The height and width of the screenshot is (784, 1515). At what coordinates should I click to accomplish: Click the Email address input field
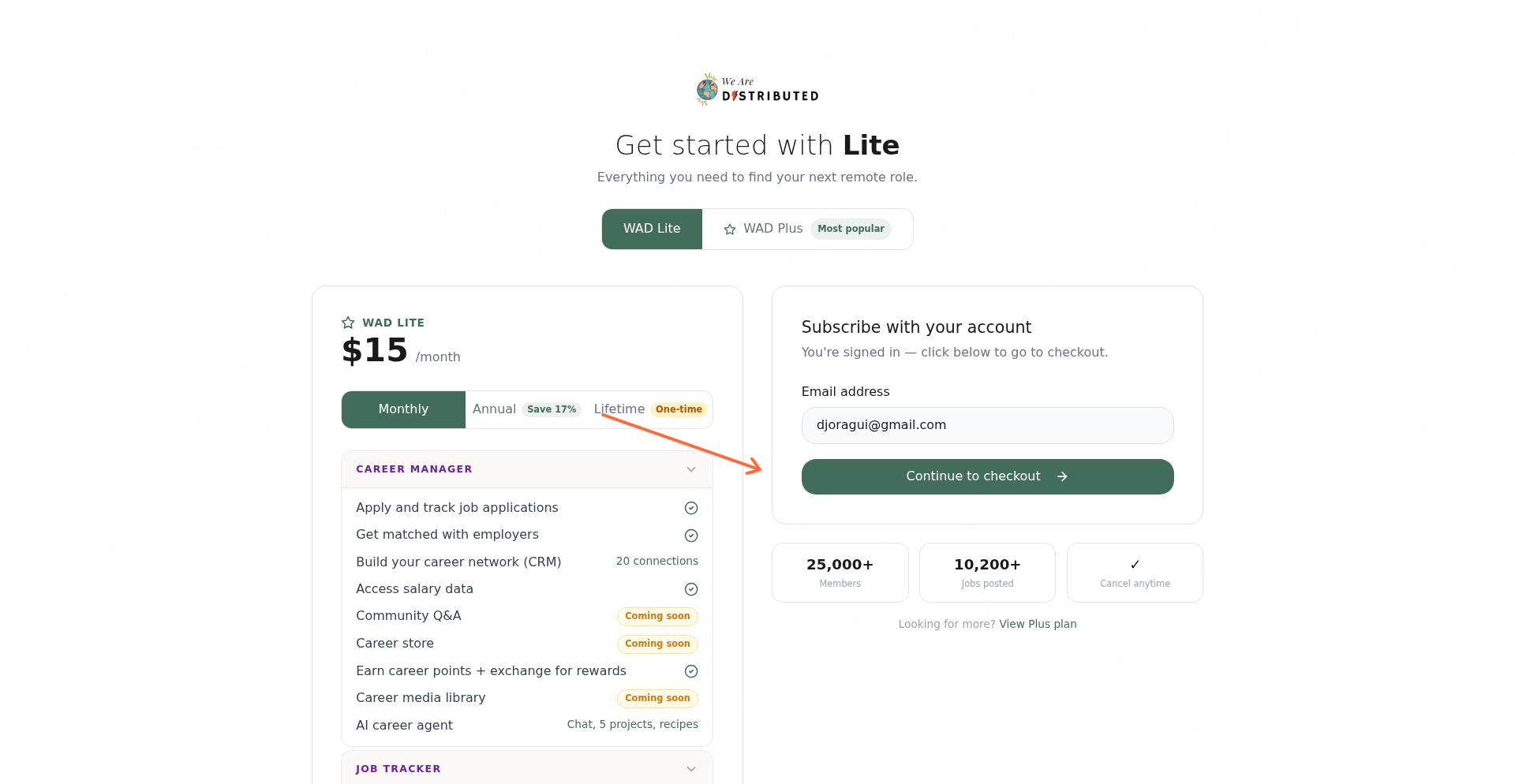[987, 425]
